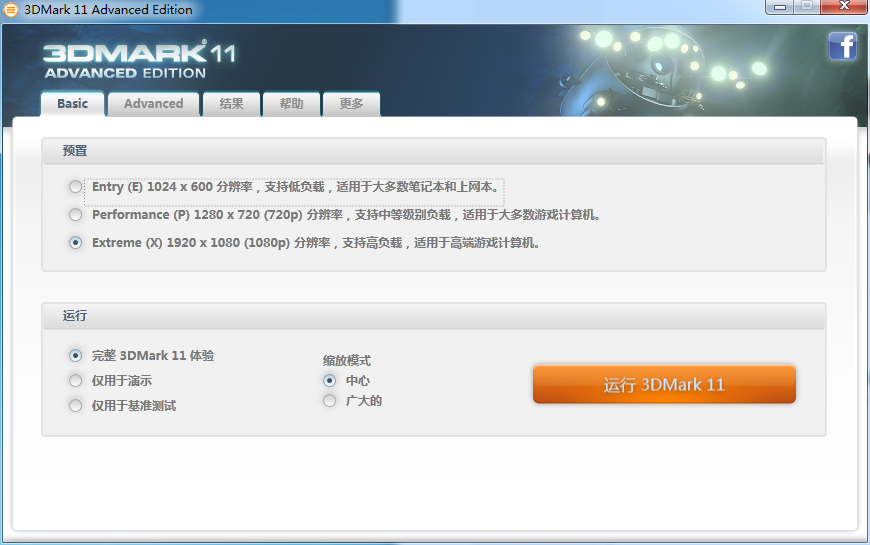The width and height of the screenshot is (870, 545).
Task: Close the 3DMark 11 window
Action: [844, 7]
